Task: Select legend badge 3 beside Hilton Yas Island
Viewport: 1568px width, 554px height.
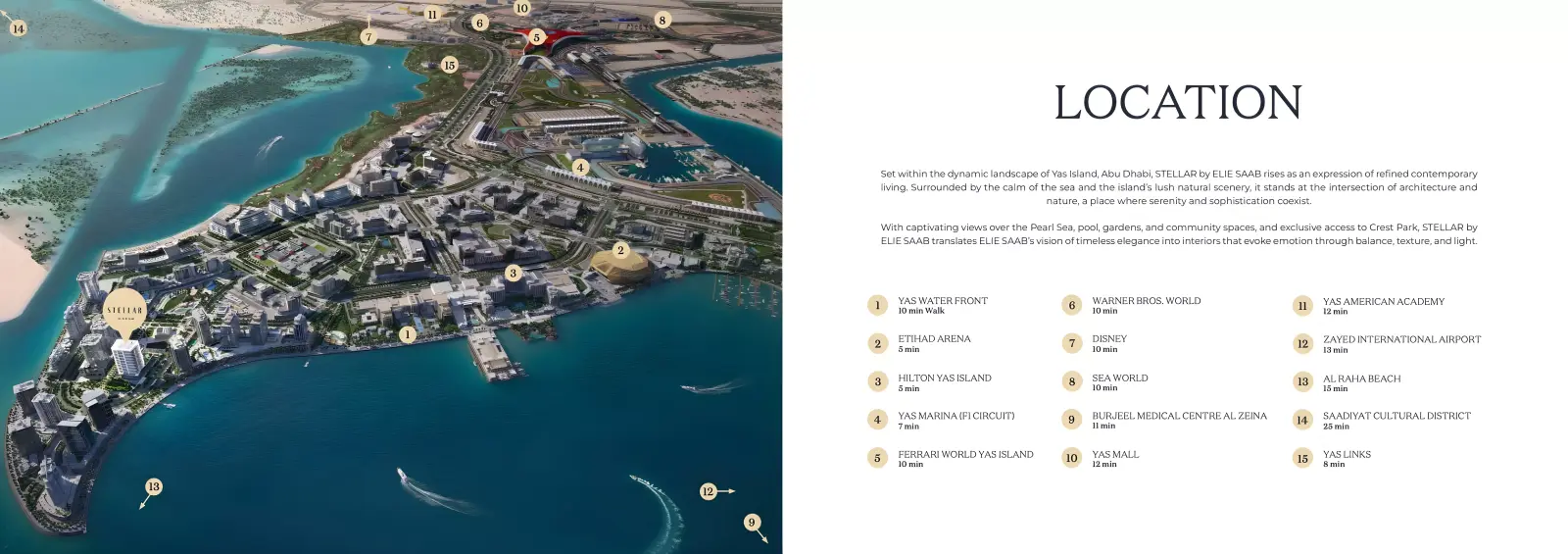Action: click(877, 381)
